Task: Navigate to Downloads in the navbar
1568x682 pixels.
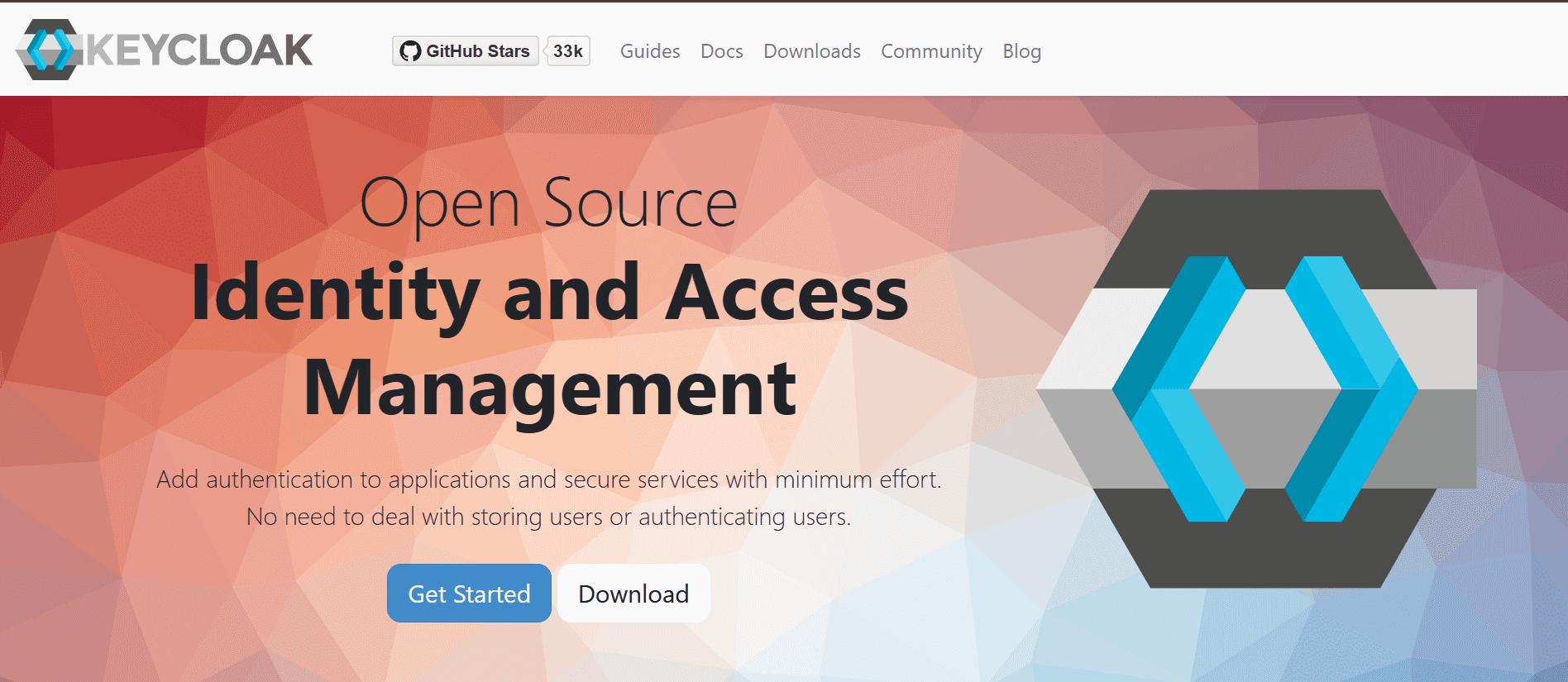Action: [811, 51]
